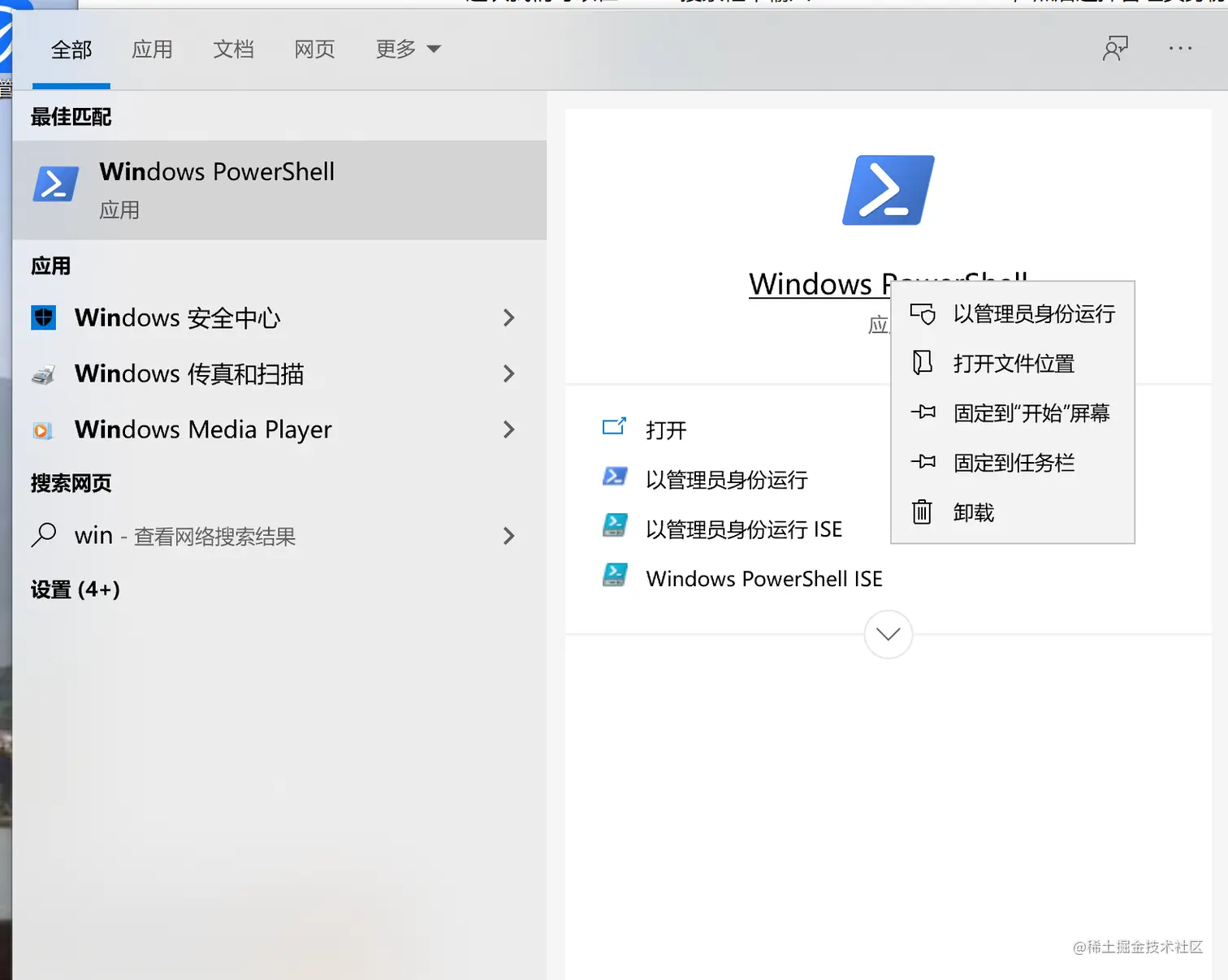Viewport: 1228px width, 980px height.
Task: Open win 查看网络搜索结果 web search
Action: tap(252, 536)
